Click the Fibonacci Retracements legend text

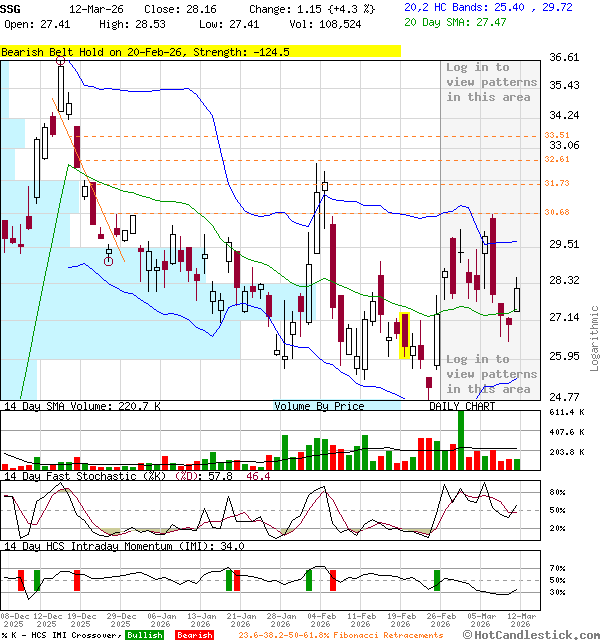click(340, 635)
